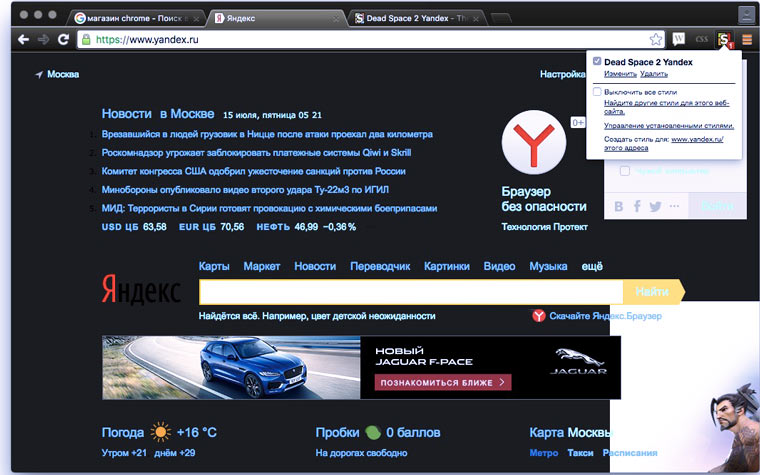Click the forward navigation arrow
Screen dimensions: 760x475
44,40
